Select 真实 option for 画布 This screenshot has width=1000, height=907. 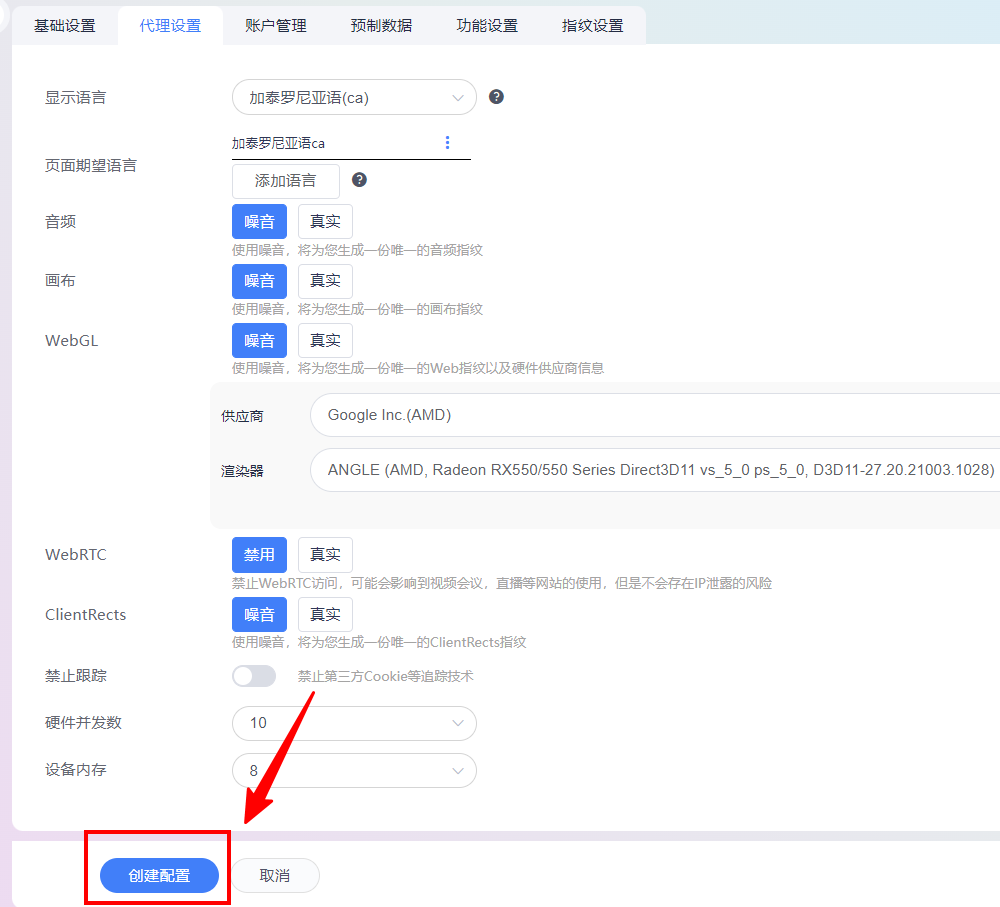325,281
